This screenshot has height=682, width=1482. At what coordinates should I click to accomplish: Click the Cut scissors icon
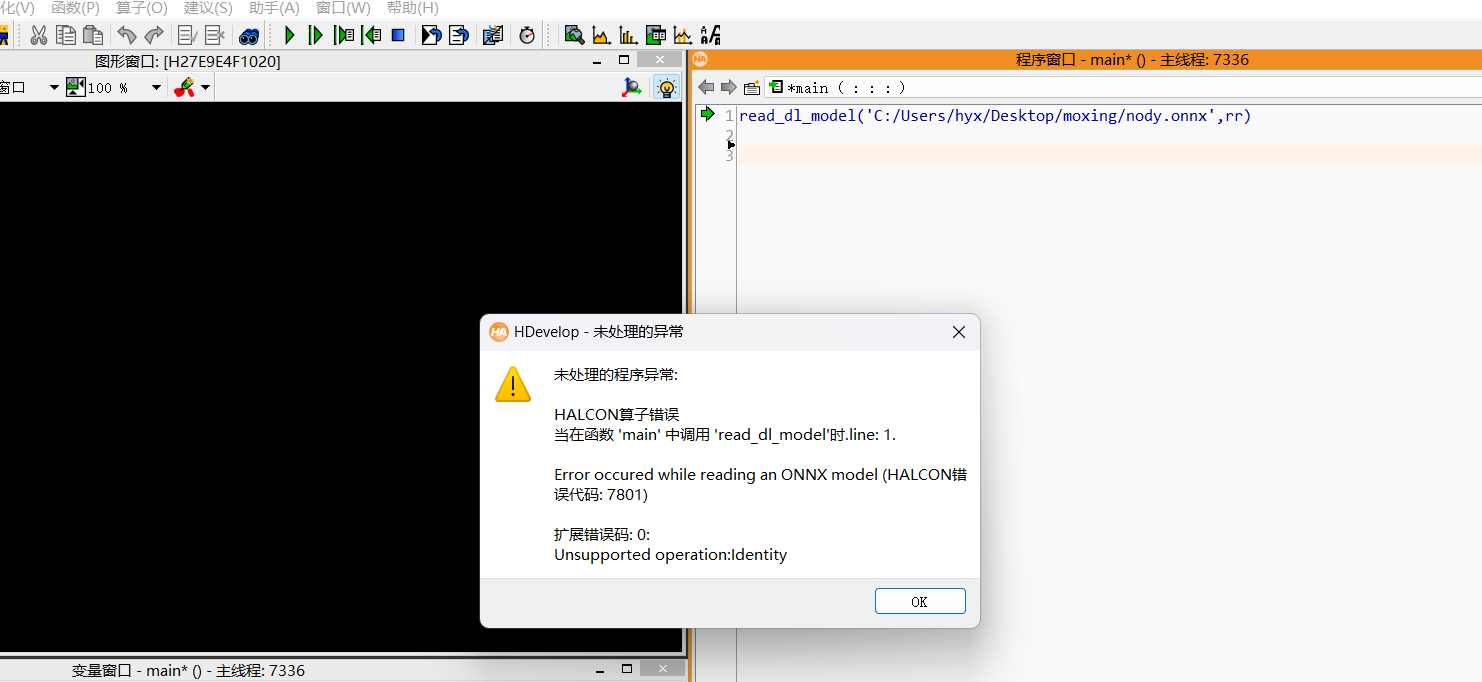(38, 35)
